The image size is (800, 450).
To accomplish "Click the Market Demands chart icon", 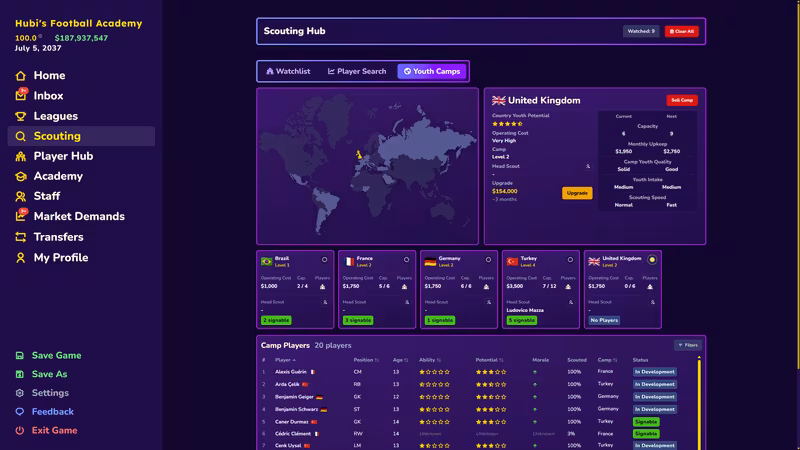I will click(21, 216).
